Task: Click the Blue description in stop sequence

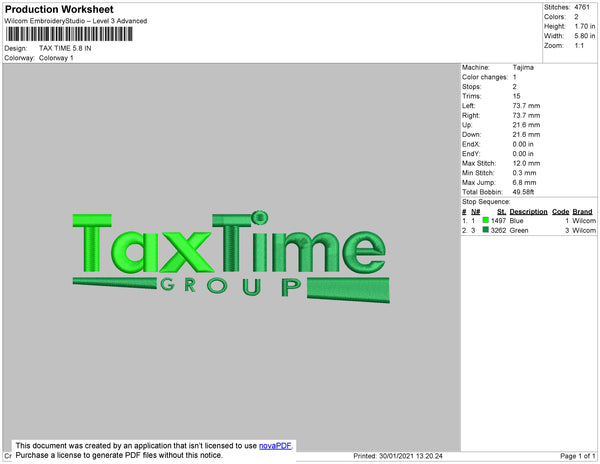Action: click(517, 221)
